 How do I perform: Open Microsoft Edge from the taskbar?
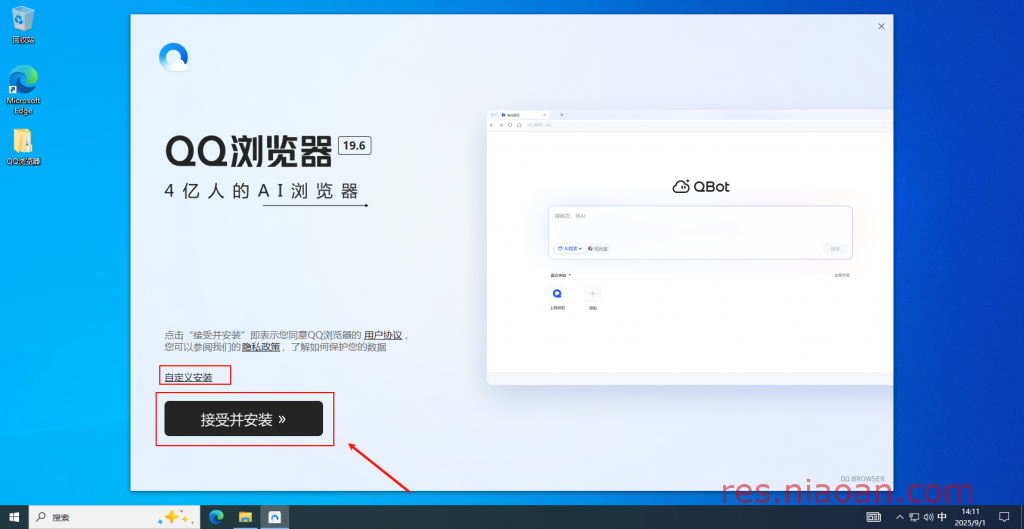[x=216, y=517]
